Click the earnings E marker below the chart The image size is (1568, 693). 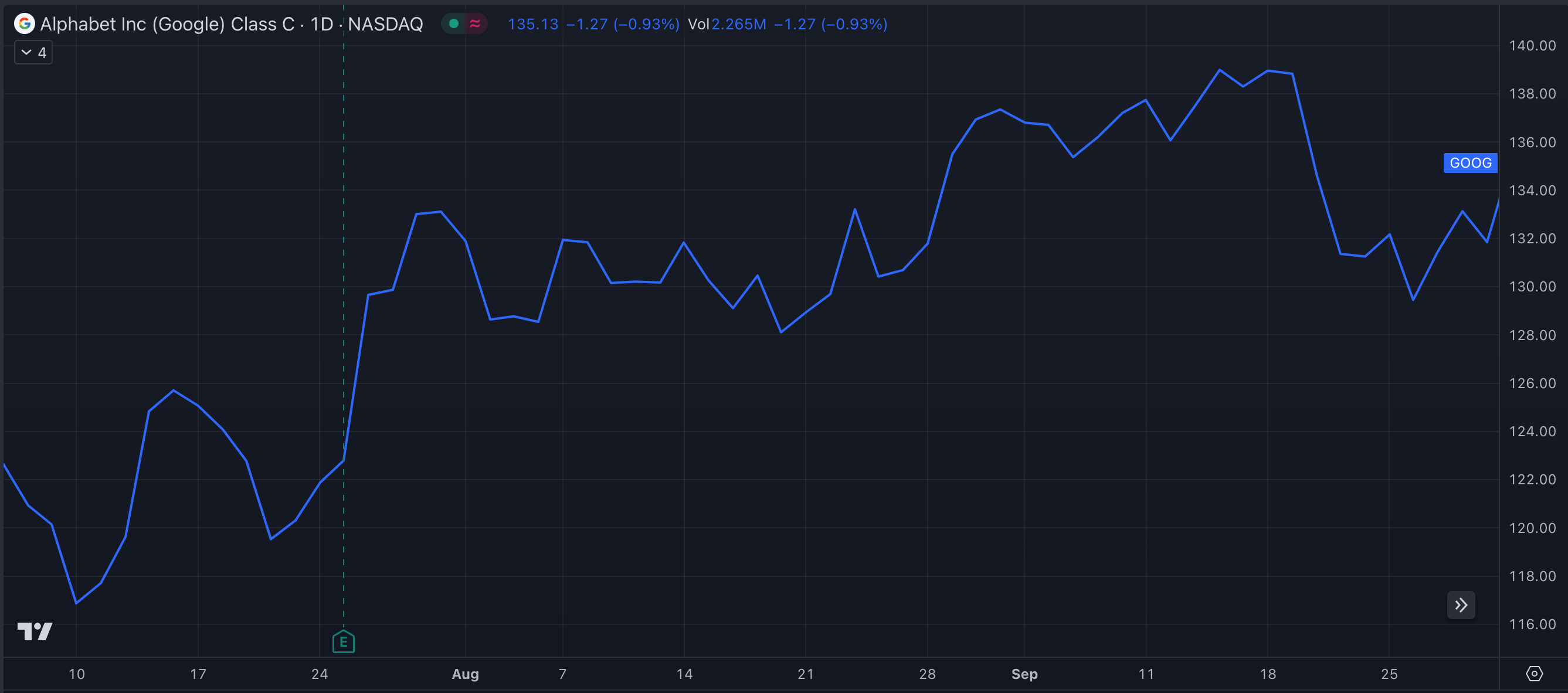343,641
